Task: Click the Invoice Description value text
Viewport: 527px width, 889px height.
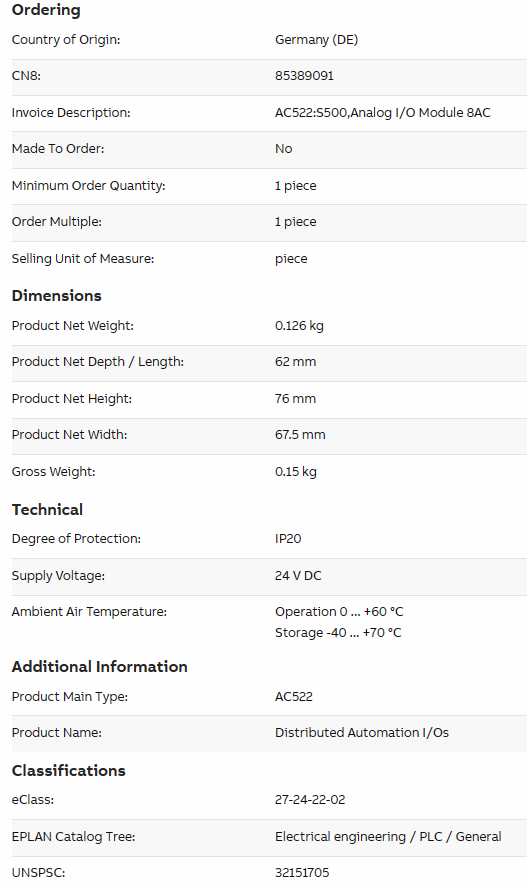Action: pyautogui.click(x=382, y=113)
